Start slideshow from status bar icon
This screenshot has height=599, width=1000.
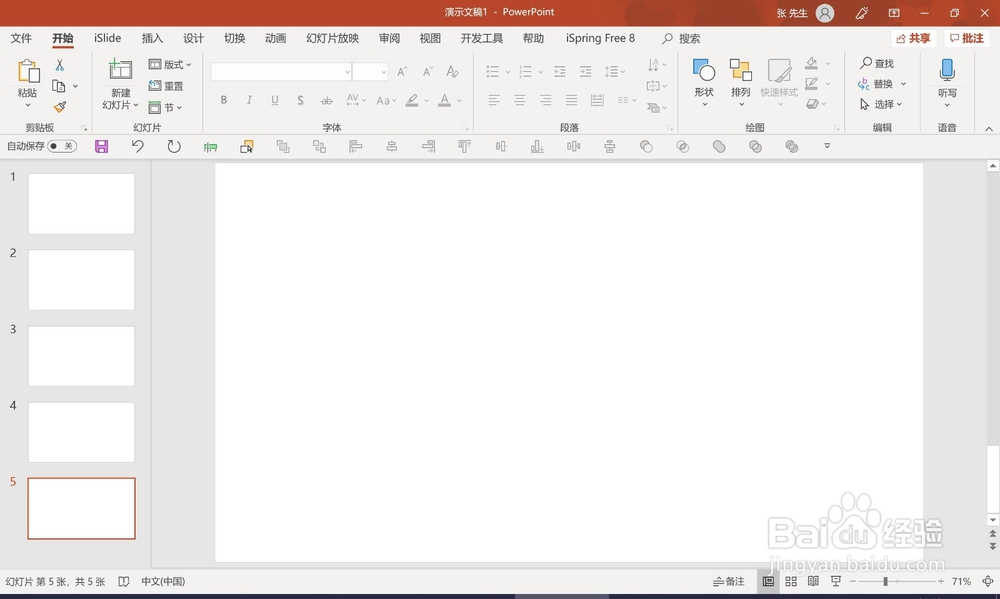coord(835,581)
